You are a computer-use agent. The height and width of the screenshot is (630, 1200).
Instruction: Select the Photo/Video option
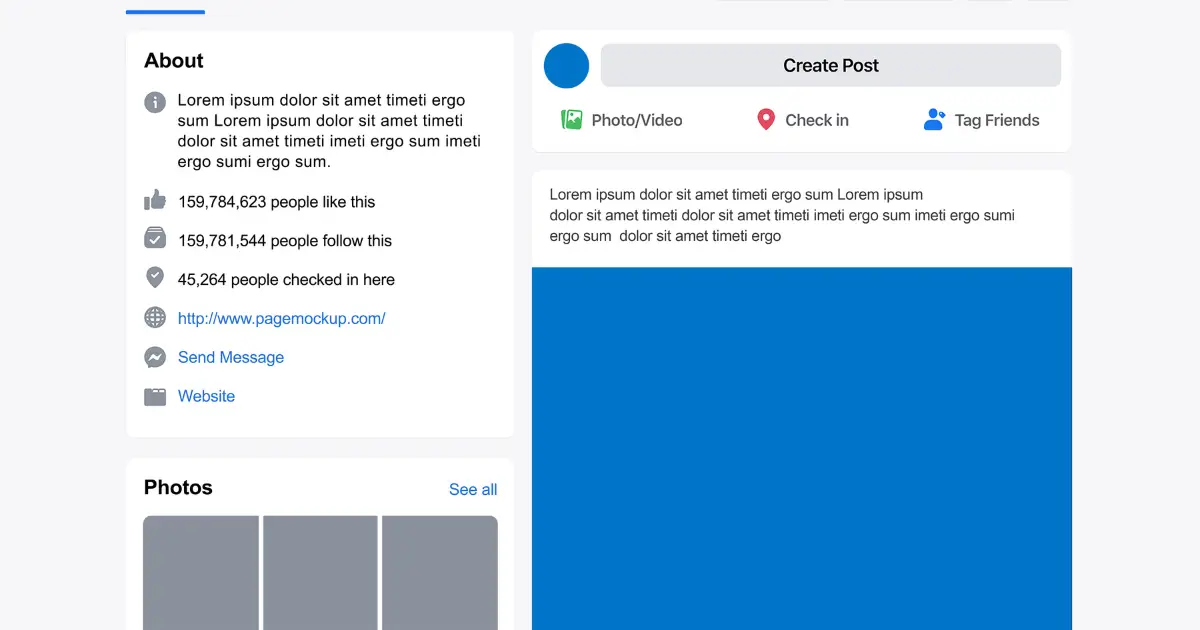622,120
